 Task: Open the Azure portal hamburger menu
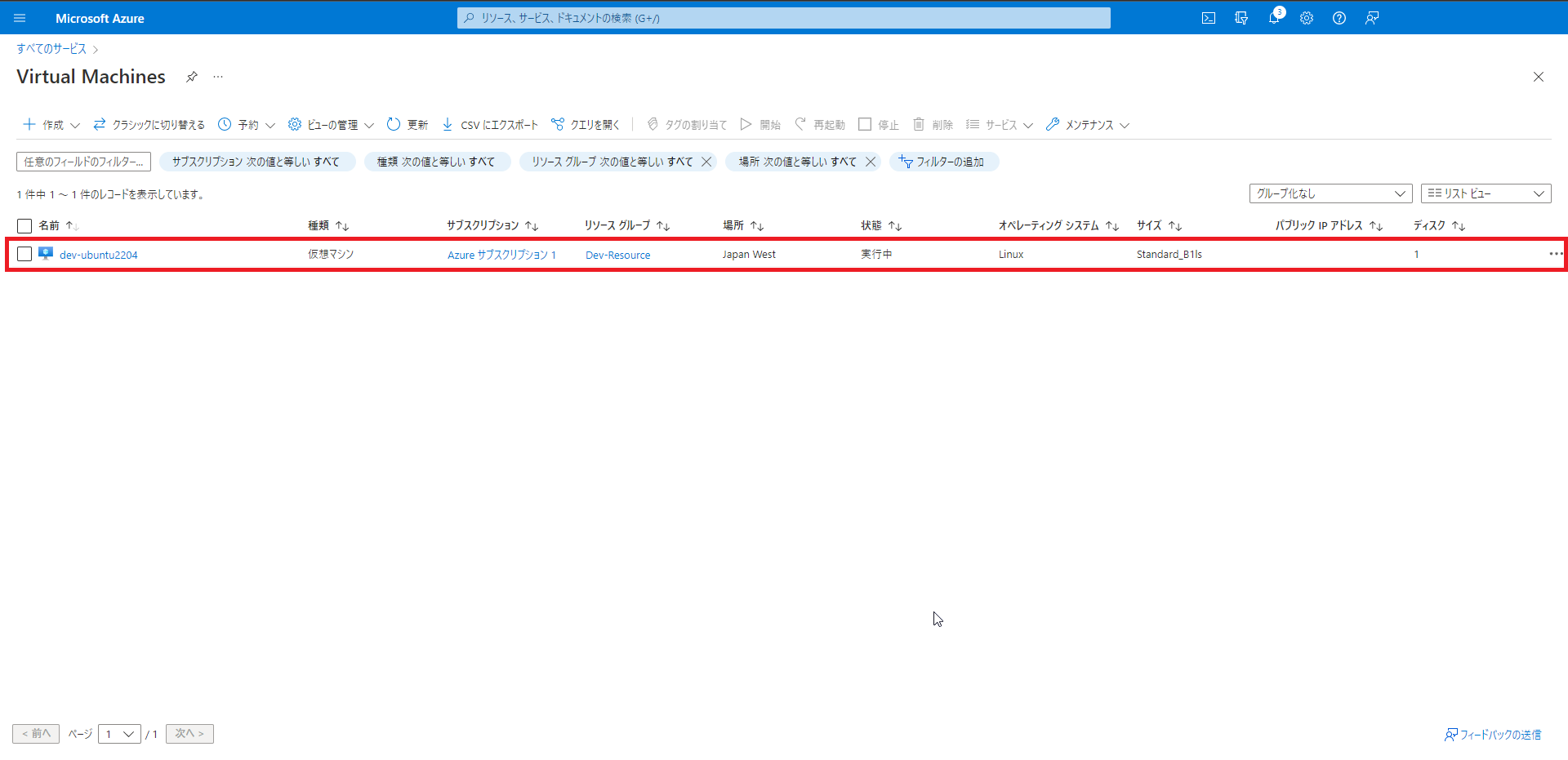pos(20,18)
